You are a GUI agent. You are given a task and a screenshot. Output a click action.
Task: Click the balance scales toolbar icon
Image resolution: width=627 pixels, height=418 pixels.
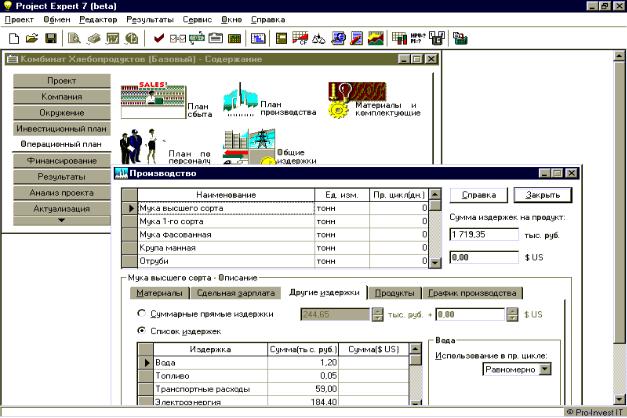[x=319, y=38]
